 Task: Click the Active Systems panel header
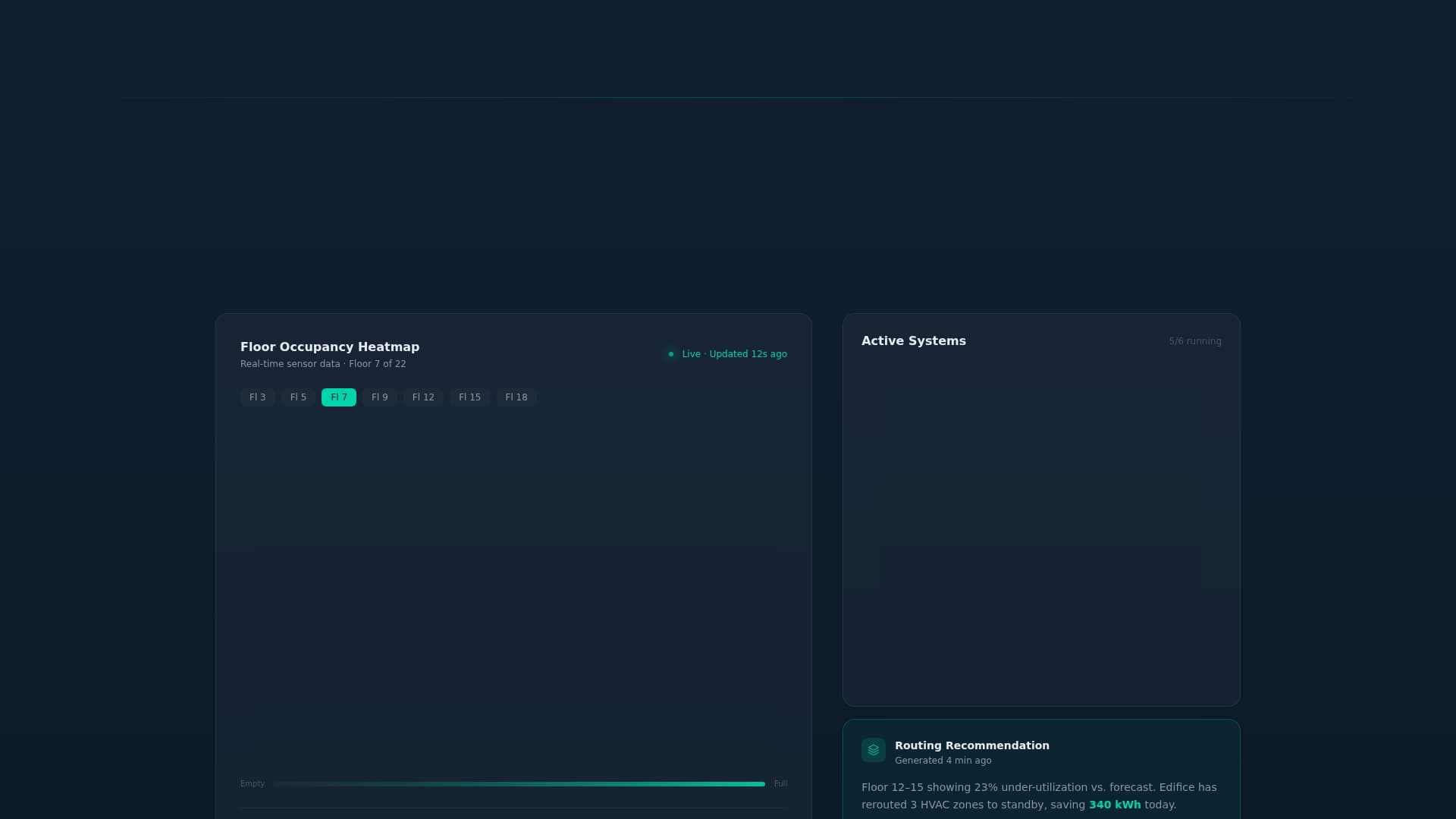point(914,340)
